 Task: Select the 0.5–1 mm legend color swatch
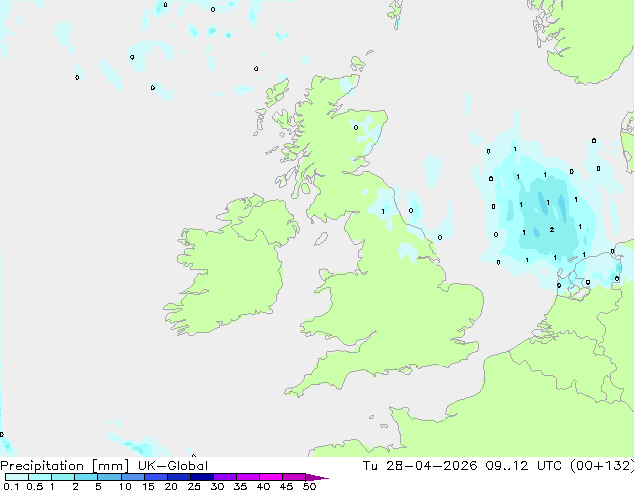pyautogui.click(x=40, y=477)
